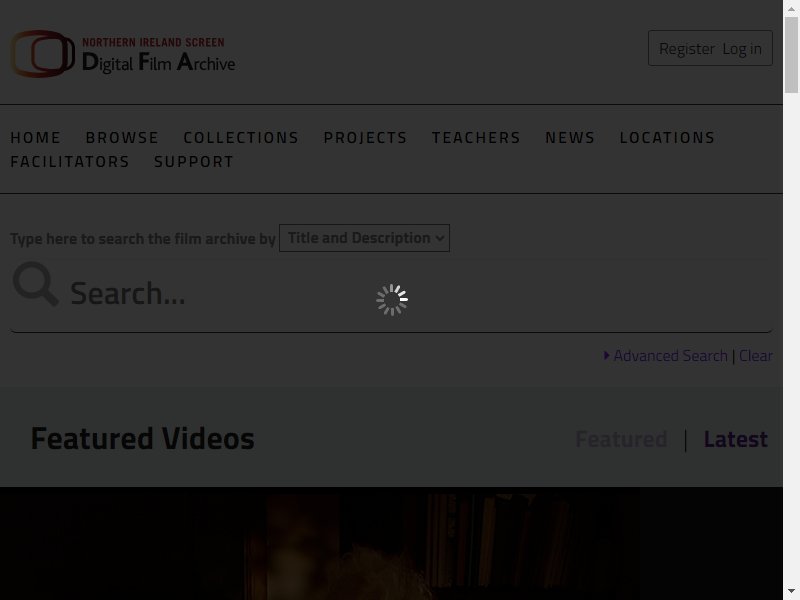The height and width of the screenshot is (600, 800).
Task: Open the Collections menu item
Action: (241, 137)
